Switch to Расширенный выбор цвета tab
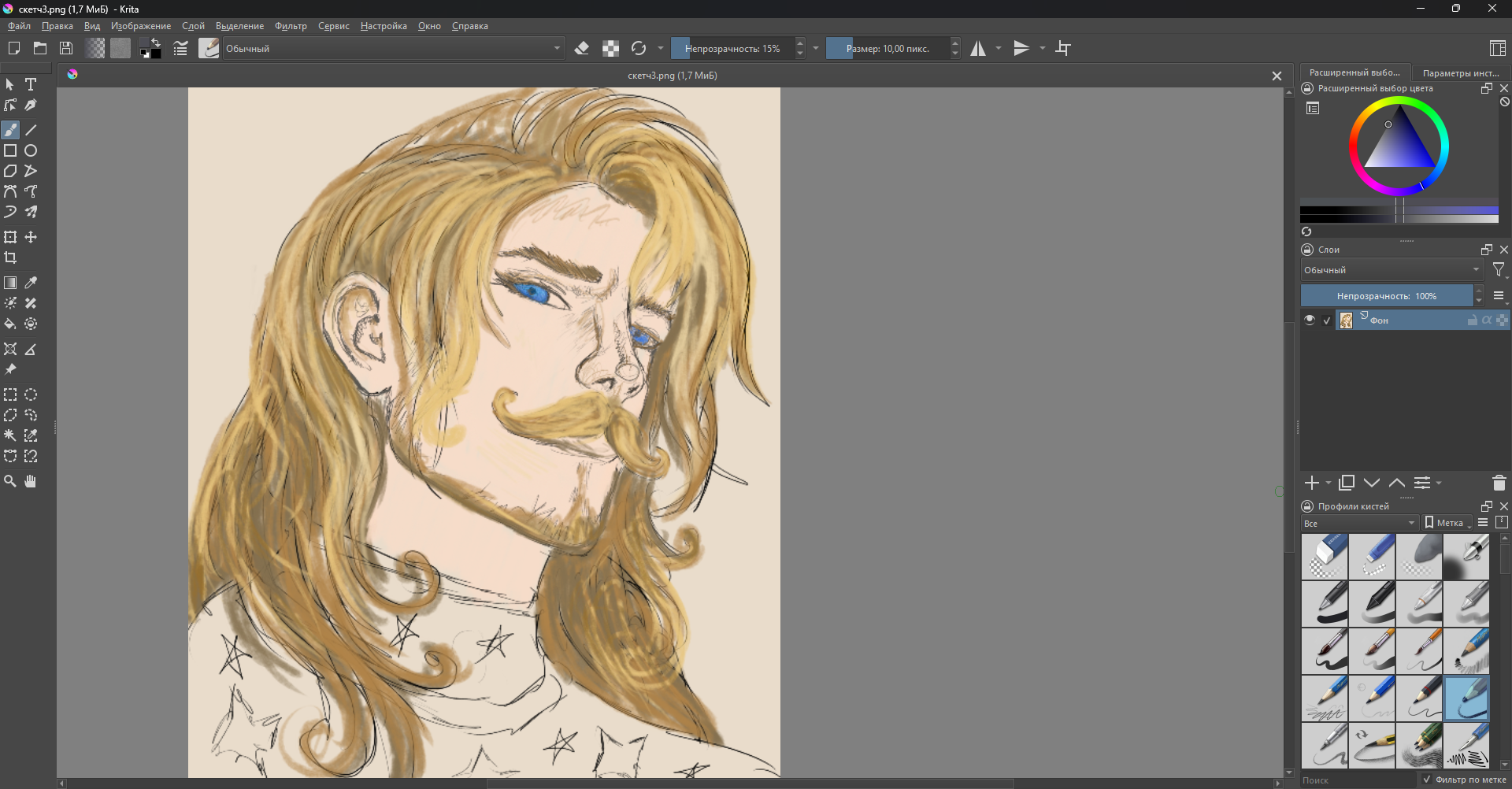The image size is (1512, 789). (x=1354, y=72)
